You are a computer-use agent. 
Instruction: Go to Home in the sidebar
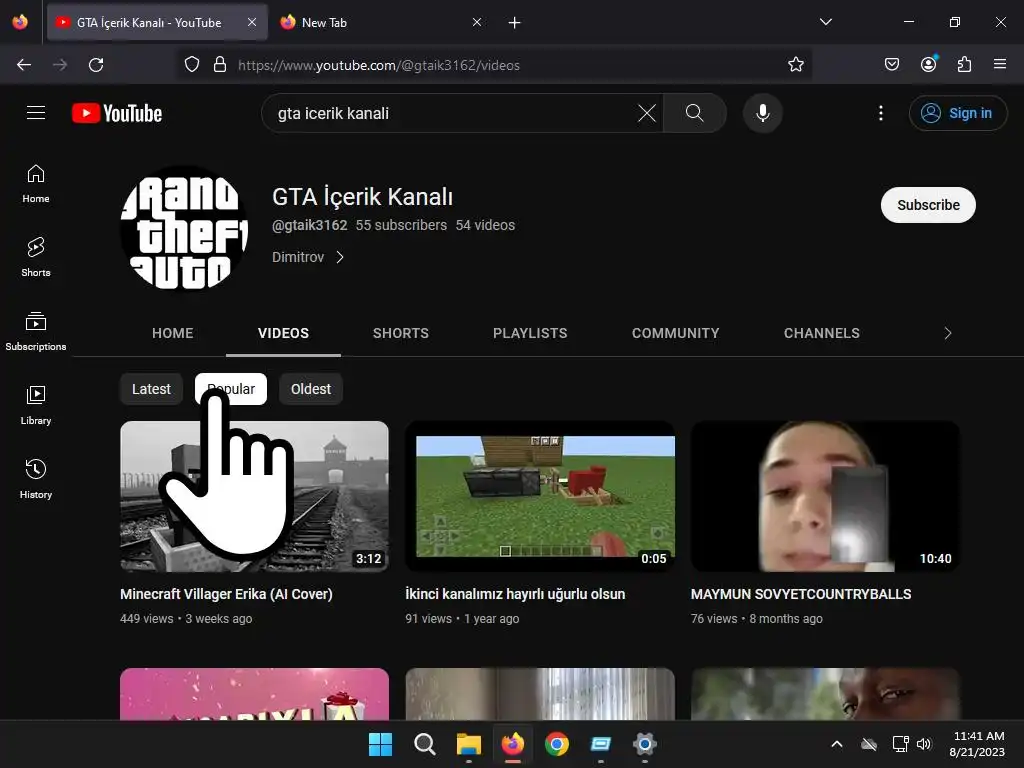pos(36,184)
